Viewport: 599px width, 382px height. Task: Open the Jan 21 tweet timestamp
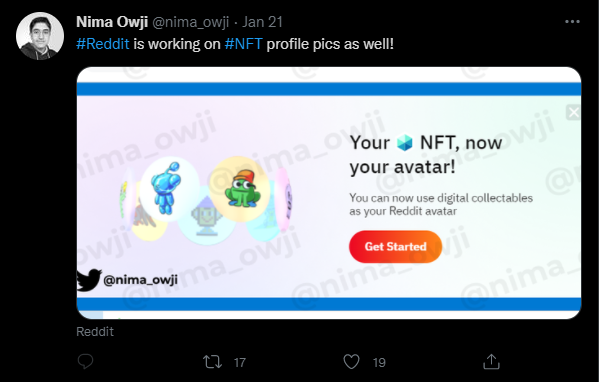click(x=262, y=22)
